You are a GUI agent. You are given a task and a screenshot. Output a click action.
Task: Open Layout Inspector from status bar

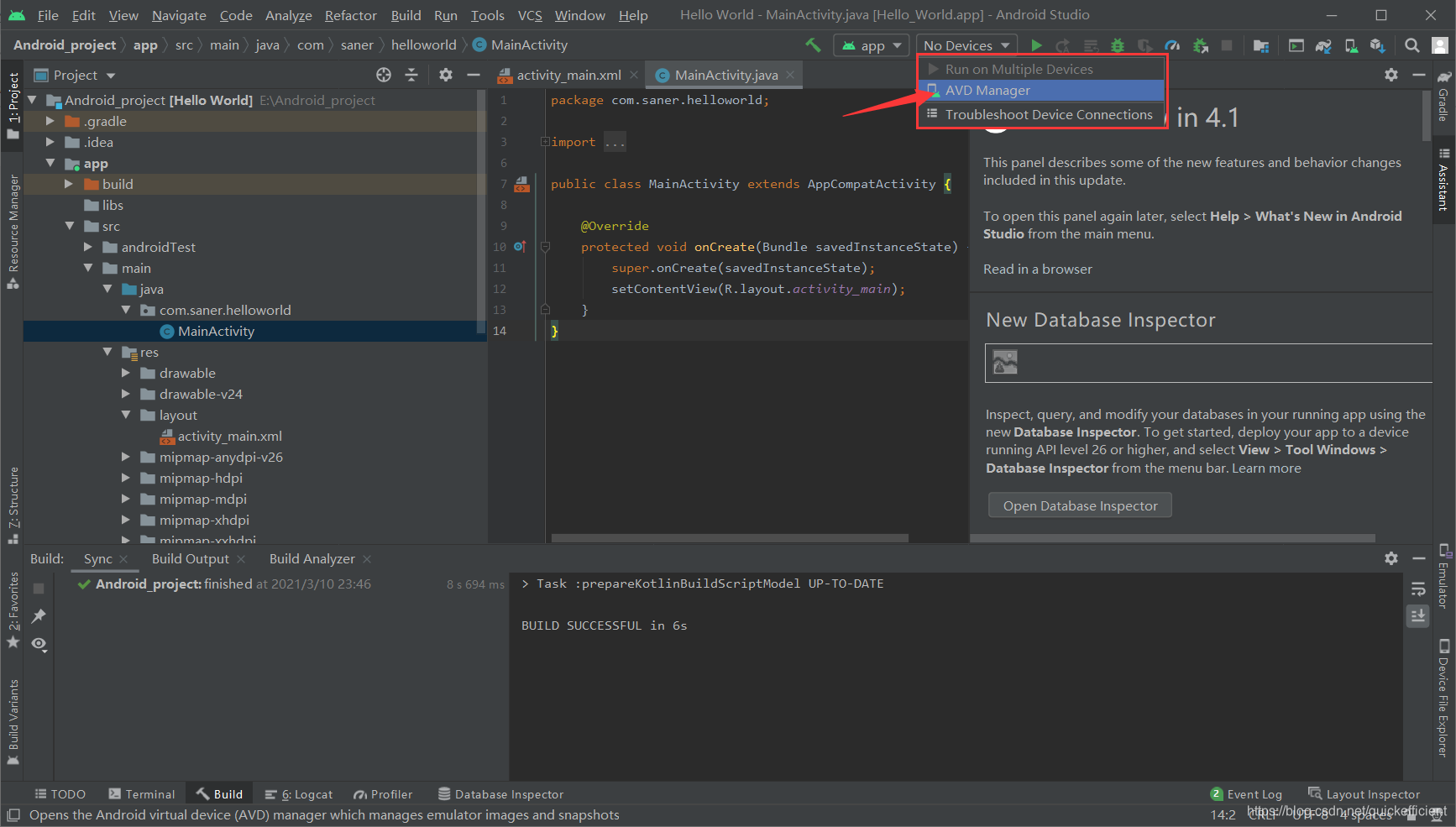[1364, 794]
